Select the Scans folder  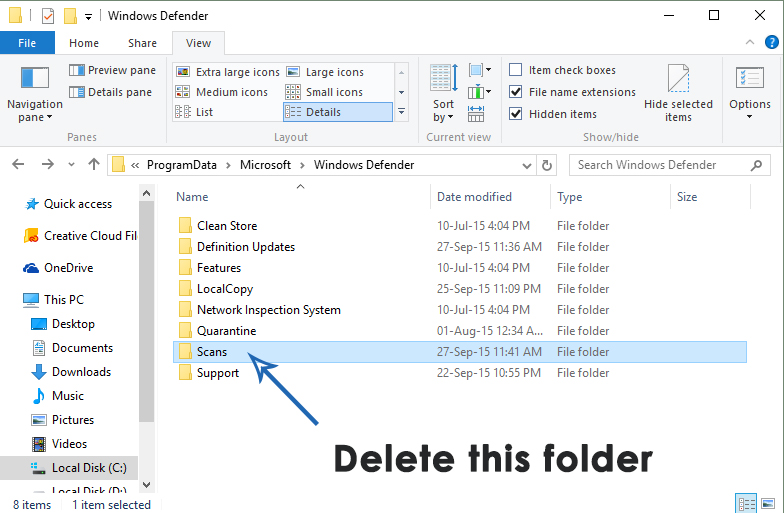460,352
